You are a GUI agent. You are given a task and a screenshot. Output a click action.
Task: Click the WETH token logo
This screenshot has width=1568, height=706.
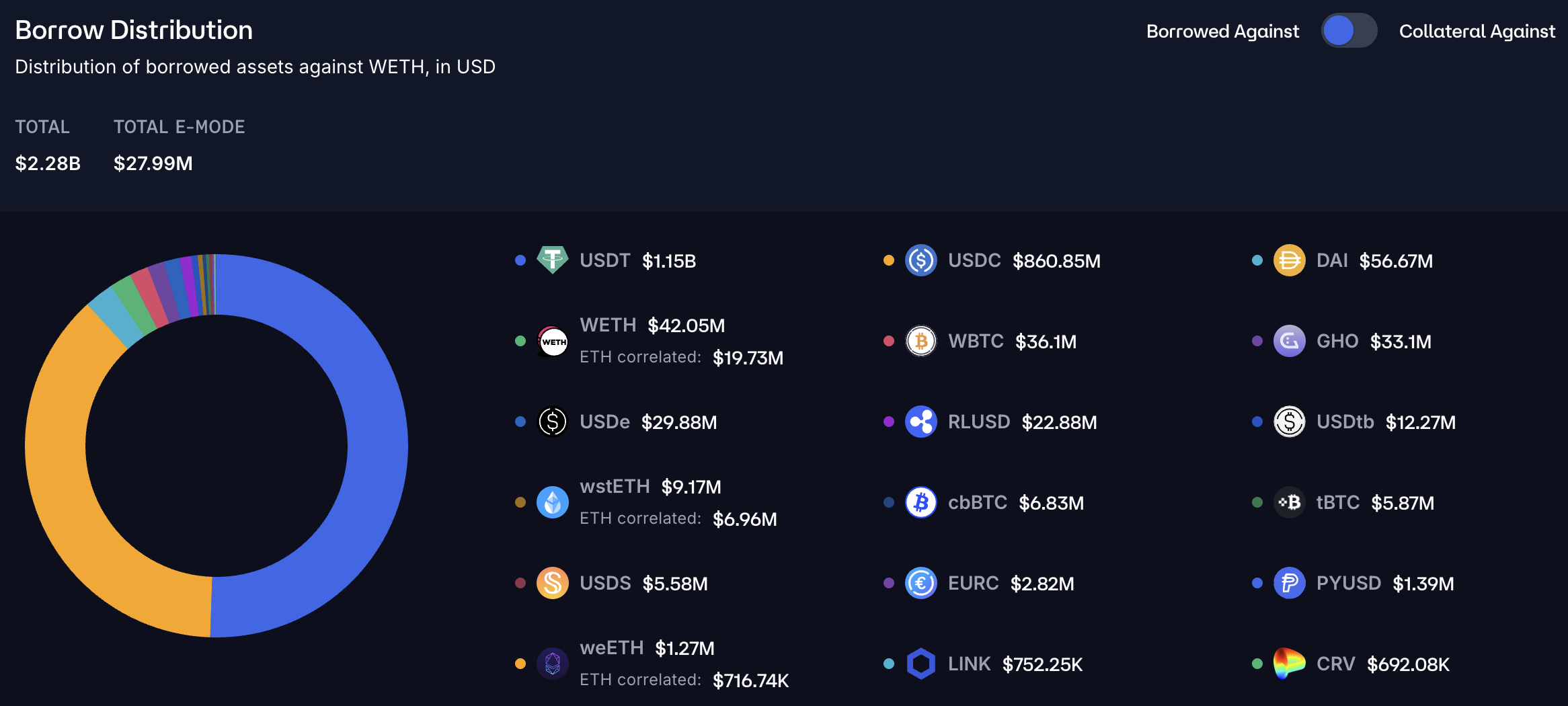click(553, 341)
